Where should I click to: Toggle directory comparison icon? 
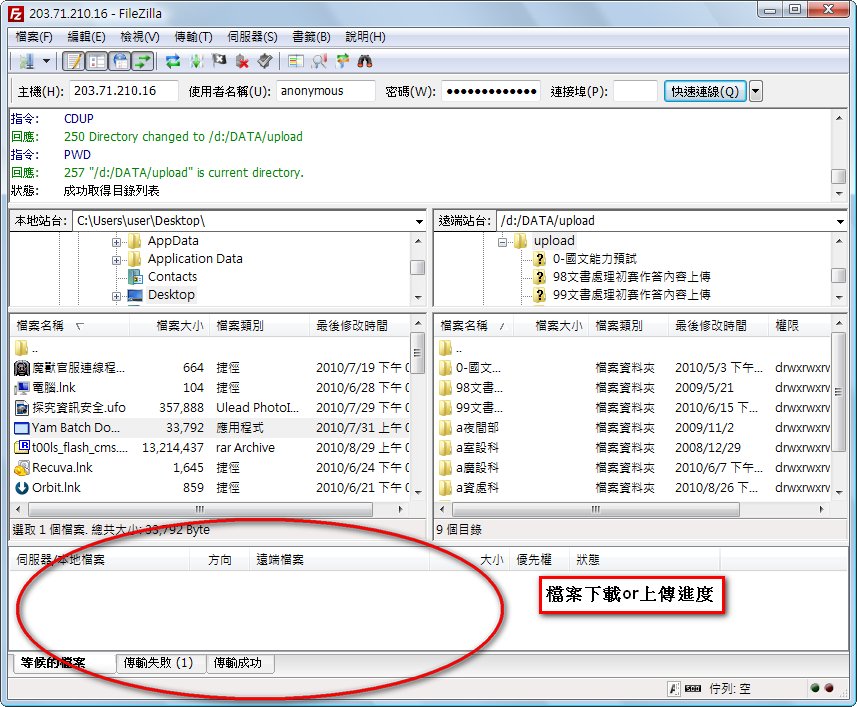point(319,61)
